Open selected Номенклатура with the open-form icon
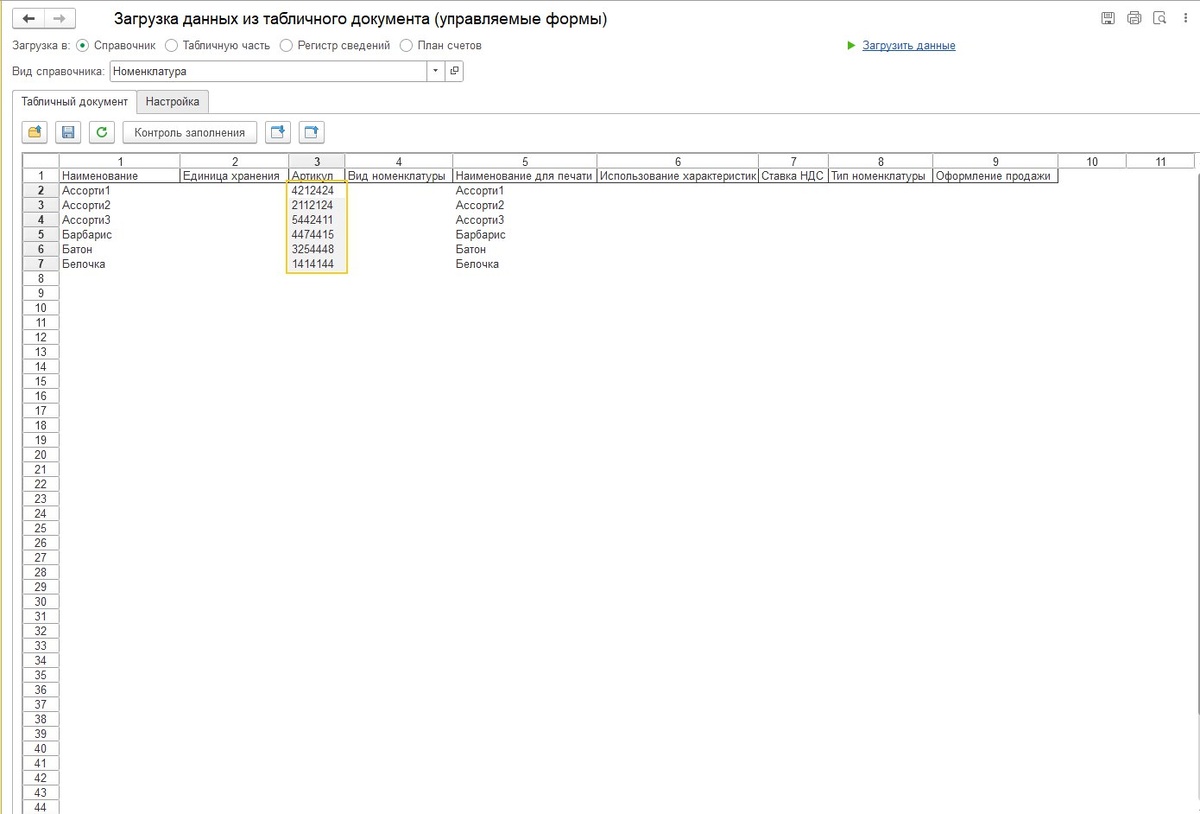The width and height of the screenshot is (1200, 814). click(454, 71)
